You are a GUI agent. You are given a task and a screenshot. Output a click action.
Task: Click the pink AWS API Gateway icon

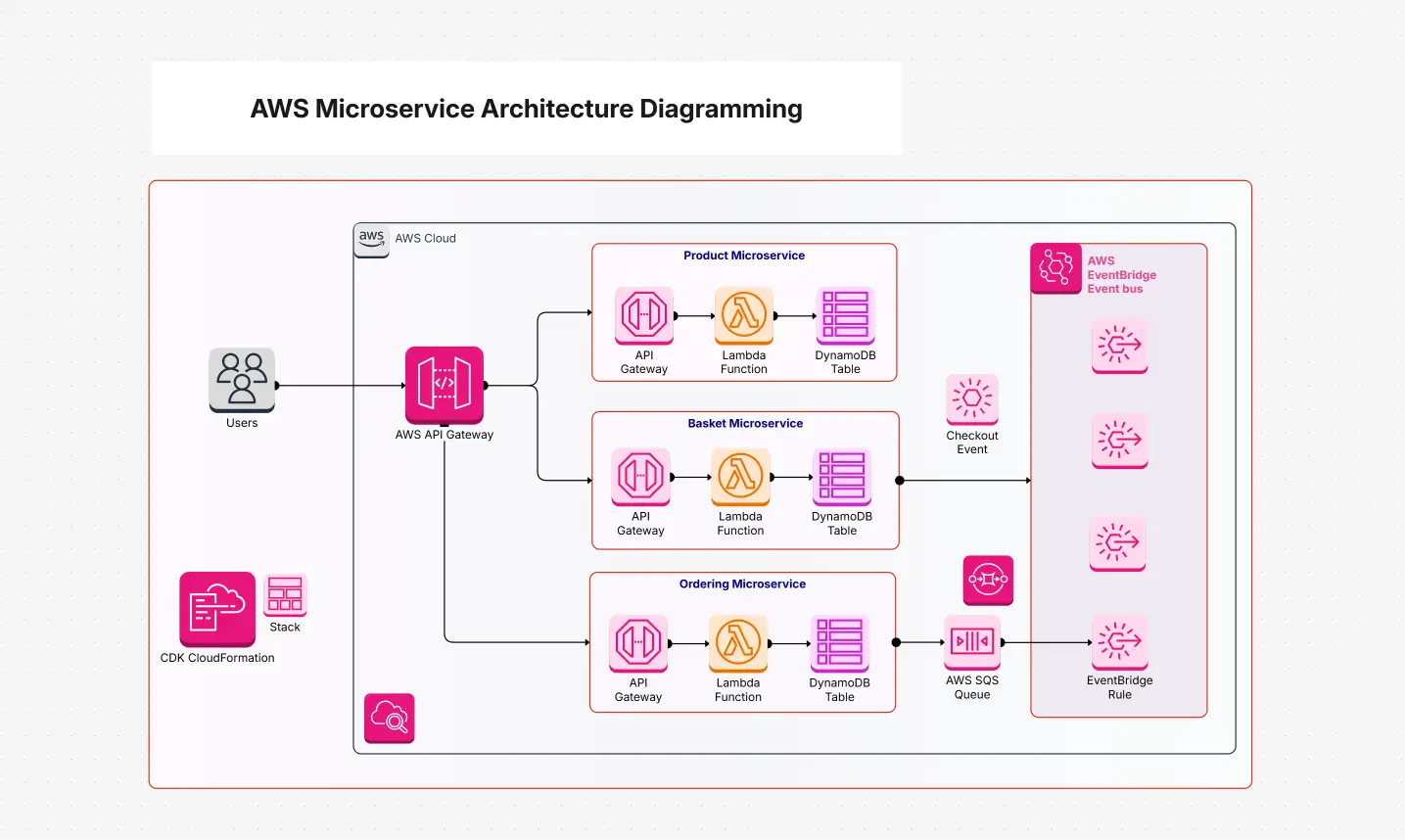(x=445, y=385)
